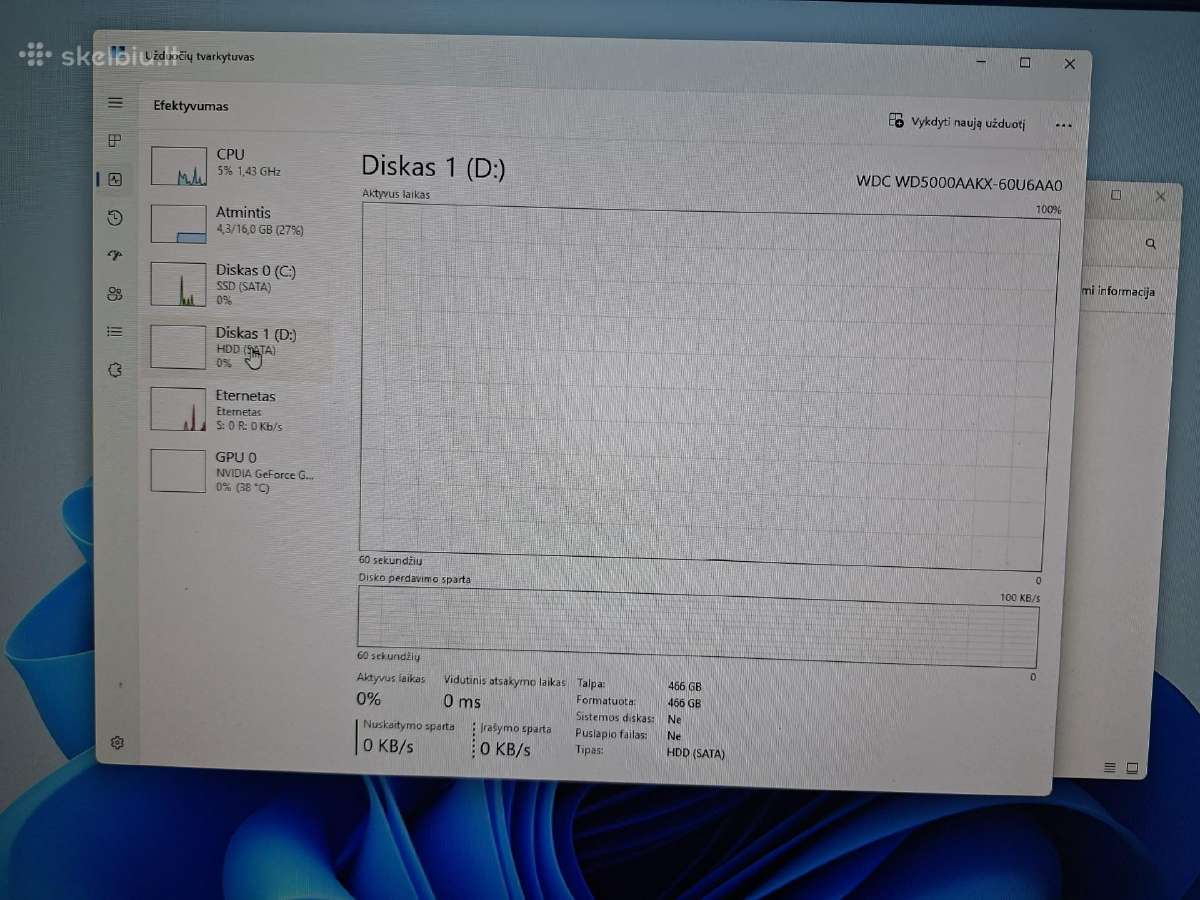Image resolution: width=1200 pixels, height=900 pixels.
Task: Click the 'Disko perdavimo sparta' graph
Action: [698, 627]
